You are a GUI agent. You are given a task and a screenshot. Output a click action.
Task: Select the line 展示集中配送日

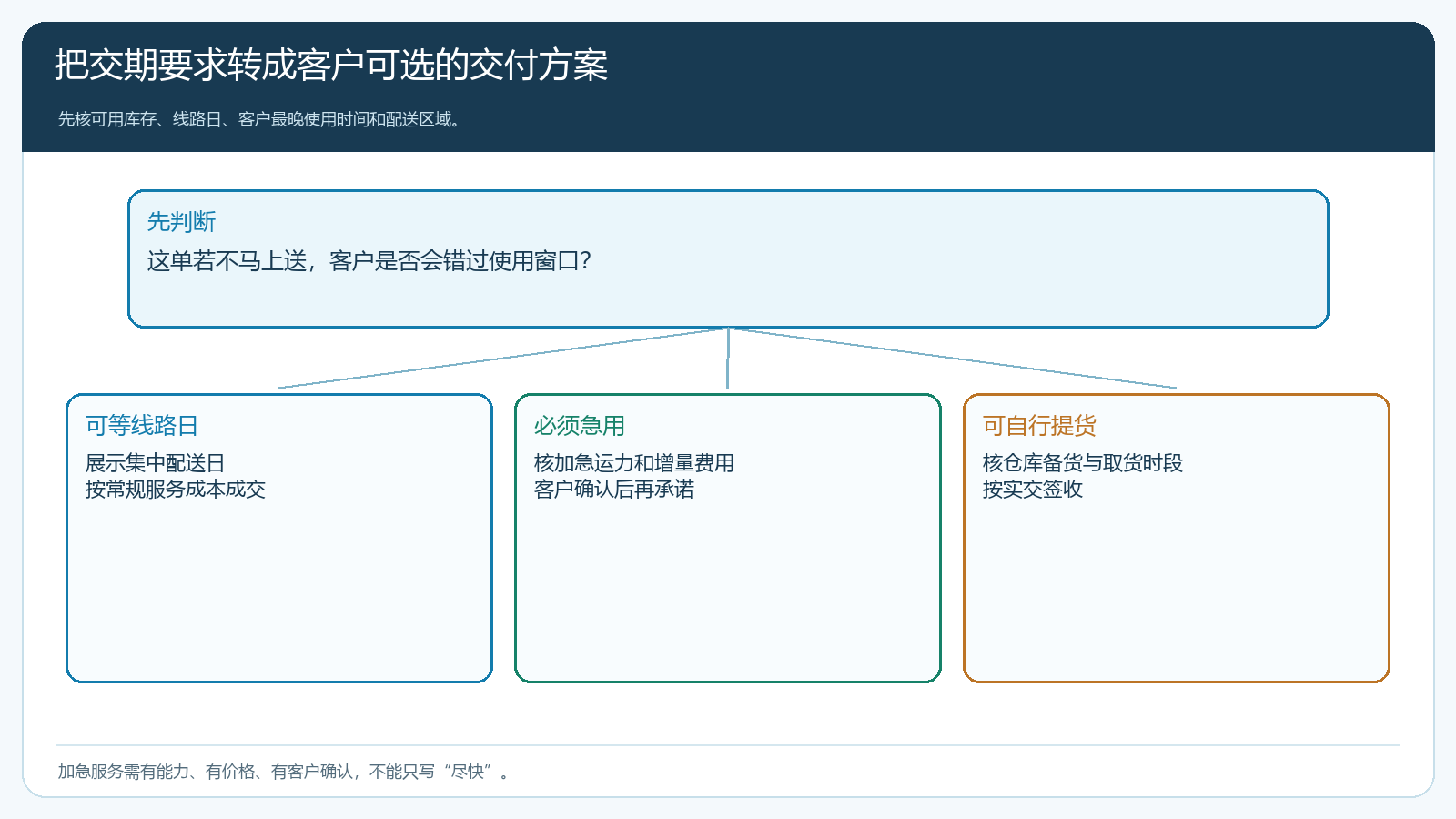[x=155, y=463]
